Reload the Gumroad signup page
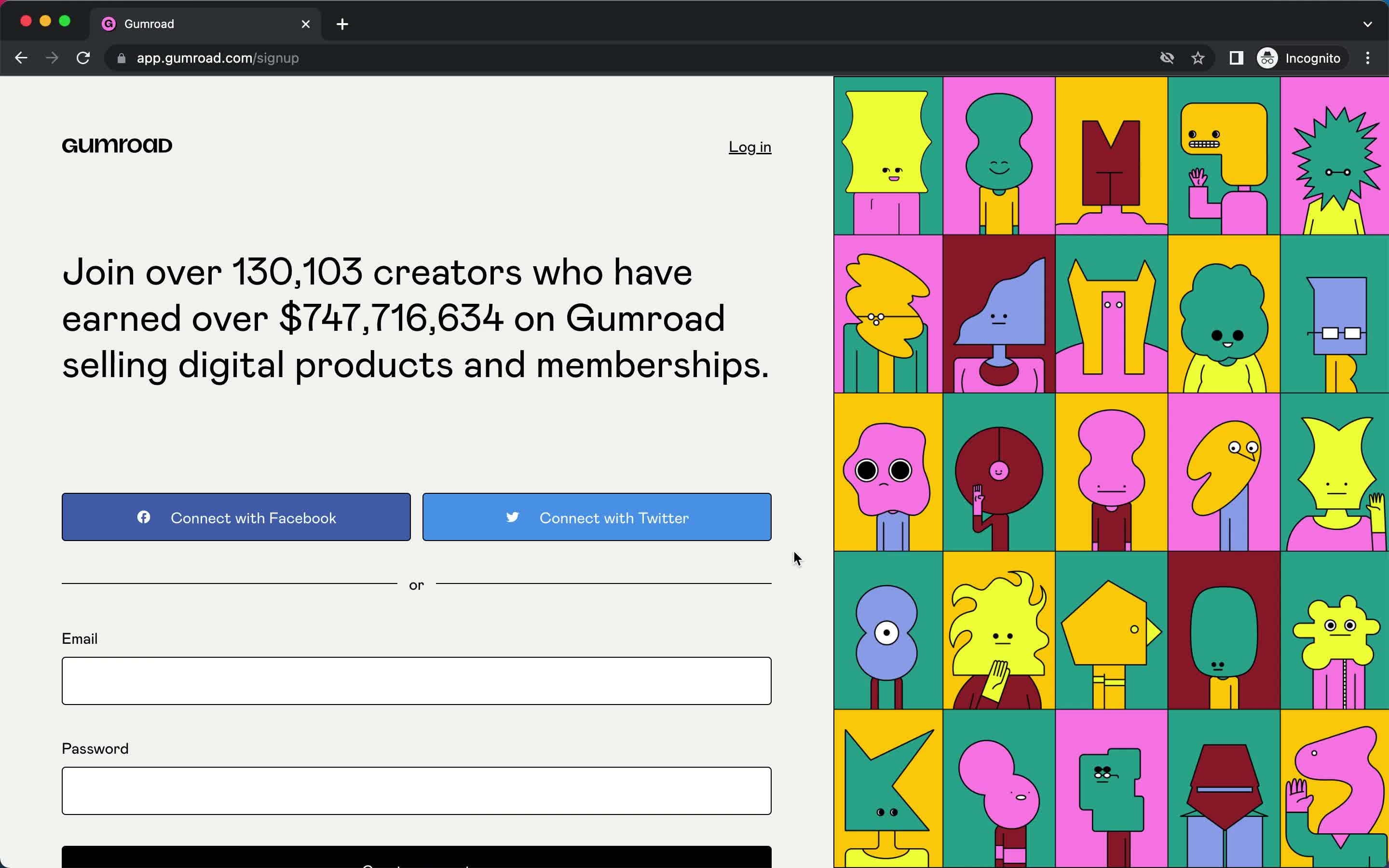This screenshot has height=868, width=1389. 83,58
